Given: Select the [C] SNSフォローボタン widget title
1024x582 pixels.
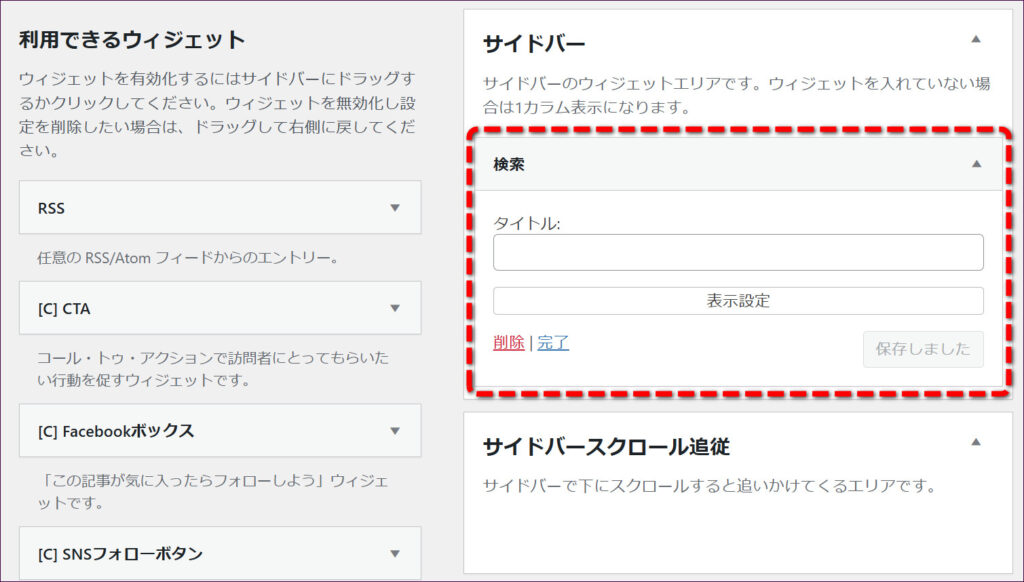Looking at the screenshot, I should tap(120, 553).
